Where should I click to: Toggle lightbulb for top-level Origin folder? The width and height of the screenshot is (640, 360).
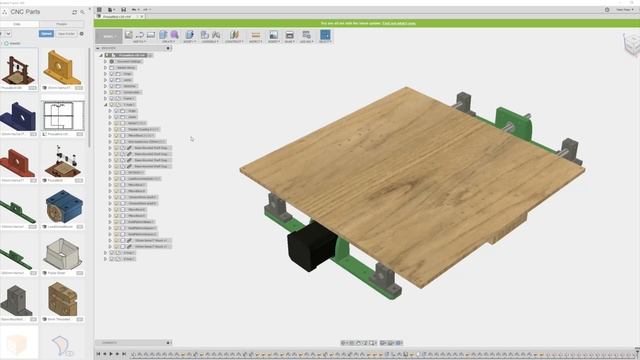point(112,74)
